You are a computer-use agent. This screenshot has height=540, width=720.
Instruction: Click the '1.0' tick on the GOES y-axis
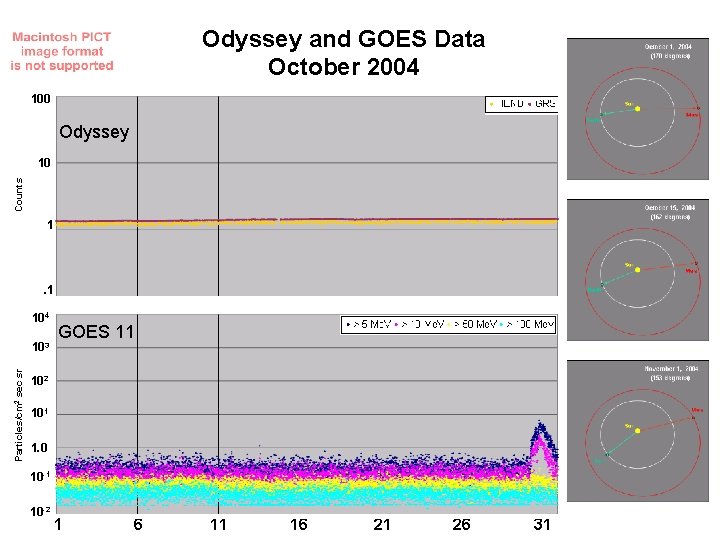coord(40,448)
